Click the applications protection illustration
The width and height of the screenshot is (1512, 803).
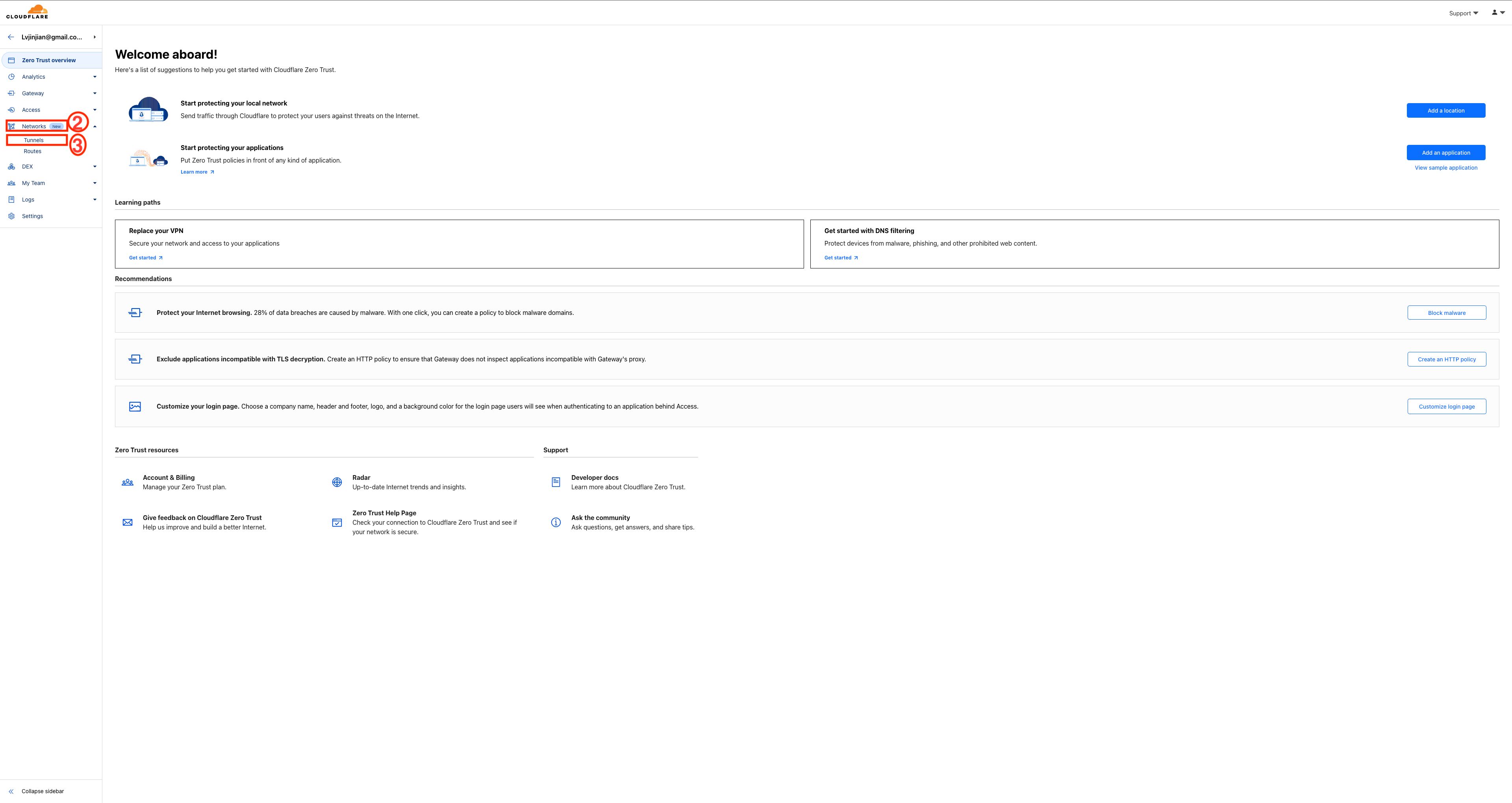click(x=148, y=159)
